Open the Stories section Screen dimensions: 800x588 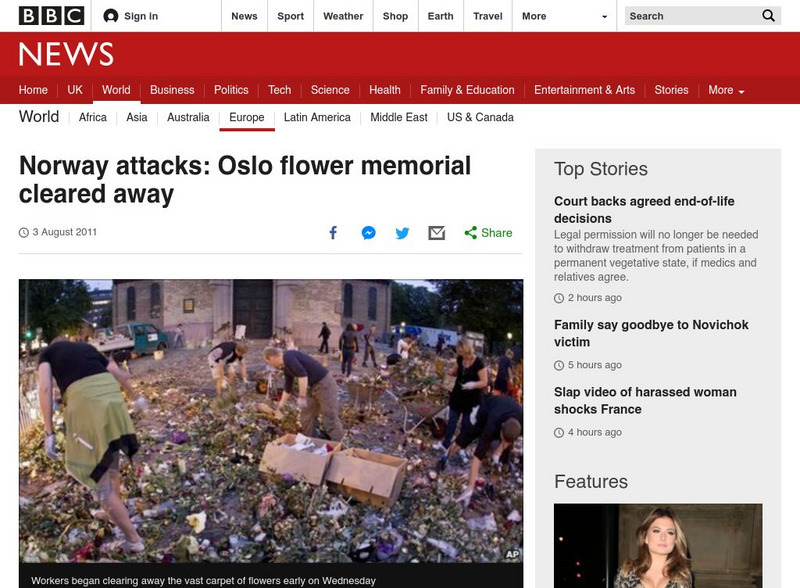(x=671, y=90)
